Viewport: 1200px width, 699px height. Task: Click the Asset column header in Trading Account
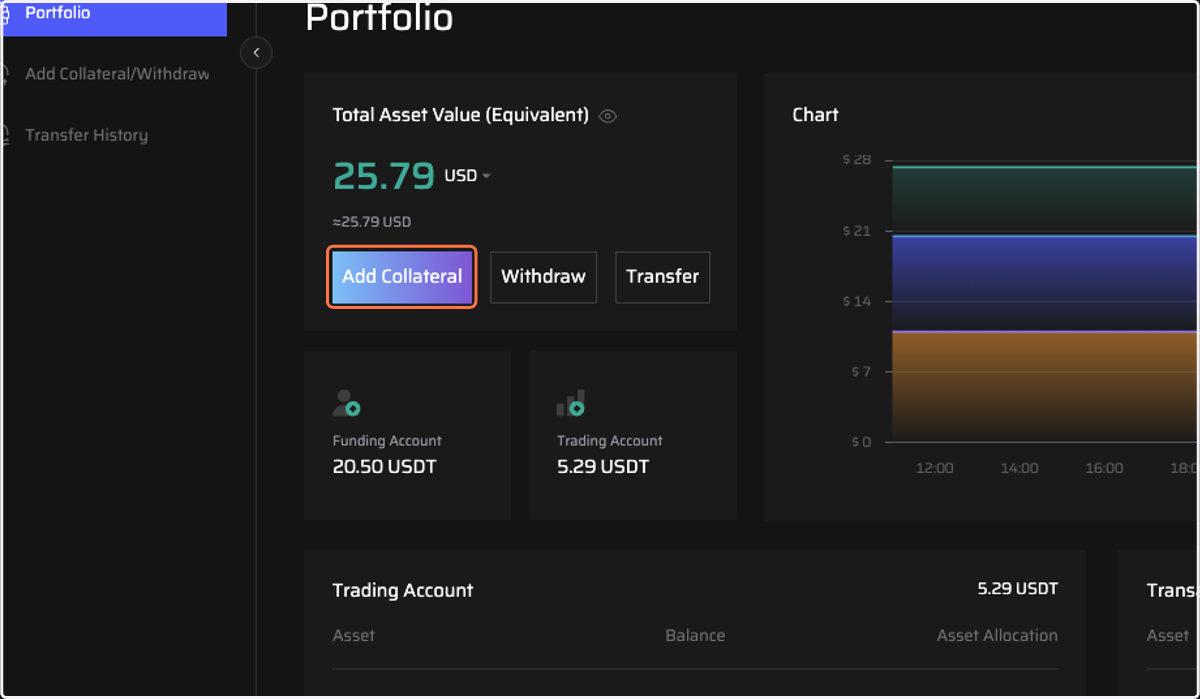pyautogui.click(x=354, y=636)
